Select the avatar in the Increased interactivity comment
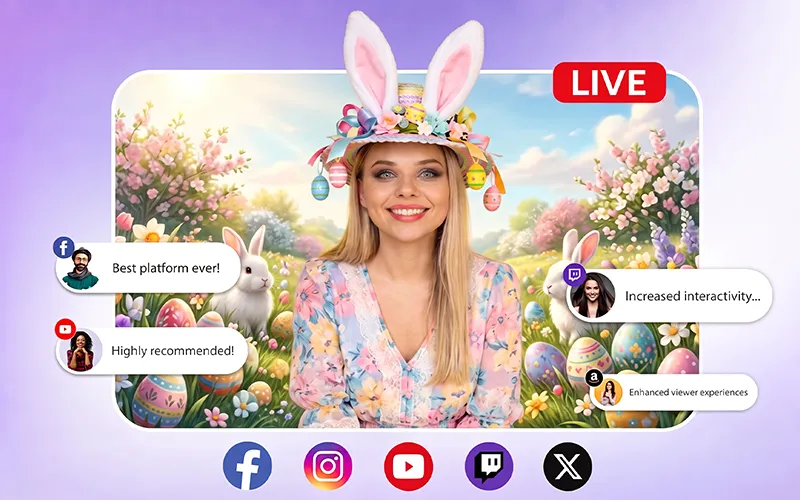 click(x=593, y=295)
